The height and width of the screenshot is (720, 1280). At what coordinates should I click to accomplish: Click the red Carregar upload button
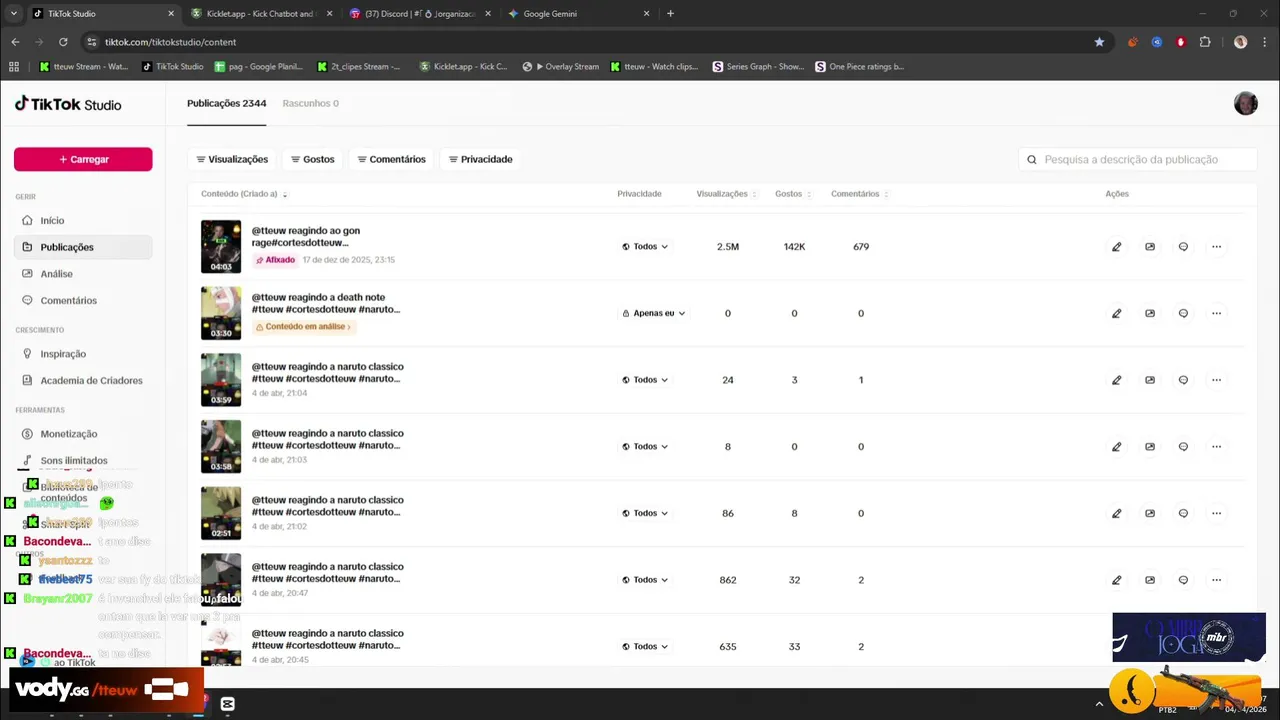[83, 159]
